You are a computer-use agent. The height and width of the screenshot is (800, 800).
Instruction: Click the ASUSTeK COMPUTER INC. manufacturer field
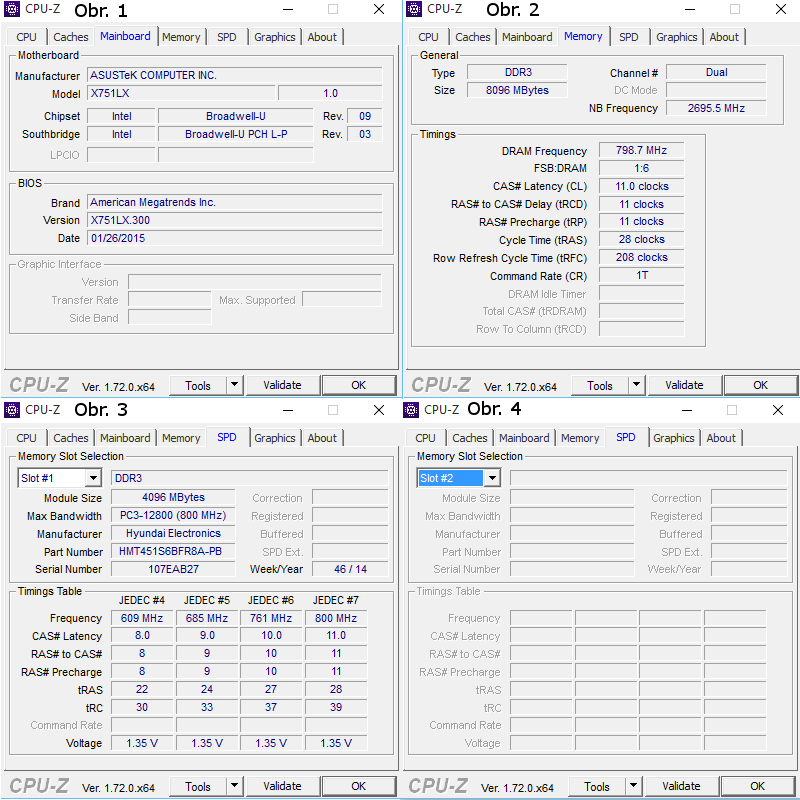tap(235, 76)
